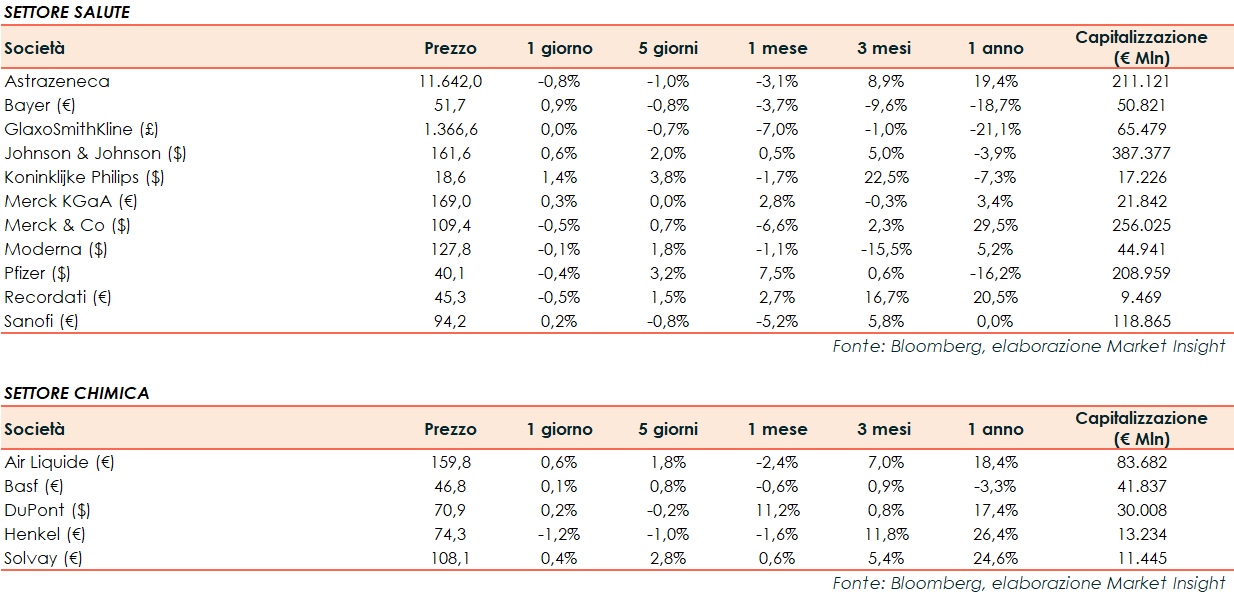Click Pfizer's 1 mese value 7,5%

pos(777,273)
